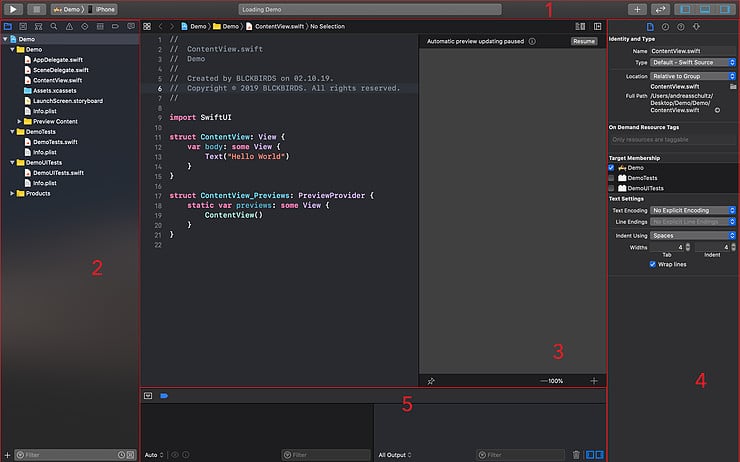Click the code review arrows button
This screenshot has height=462, width=740.
(x=661, y=8)
